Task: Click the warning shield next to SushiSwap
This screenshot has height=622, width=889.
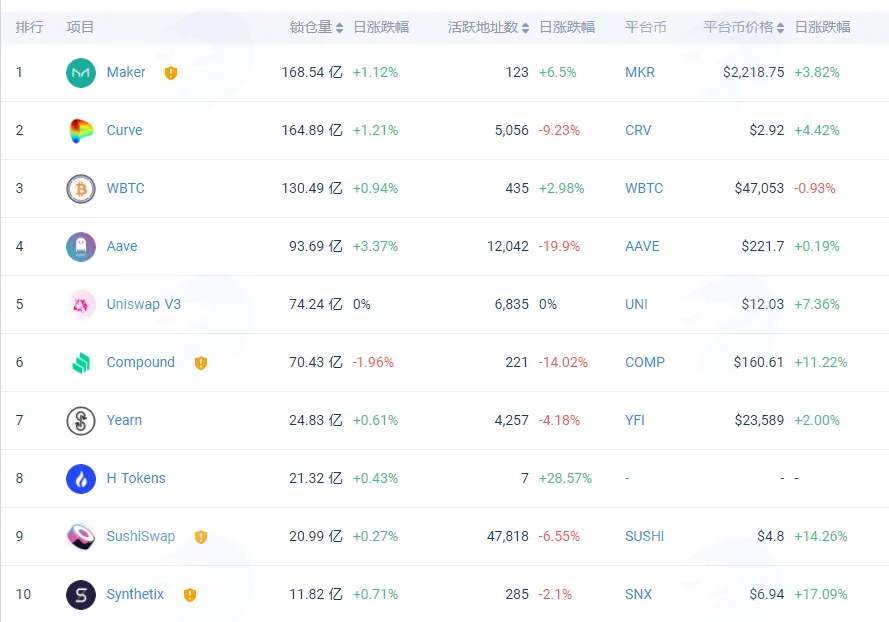Action: pos(201,537)
